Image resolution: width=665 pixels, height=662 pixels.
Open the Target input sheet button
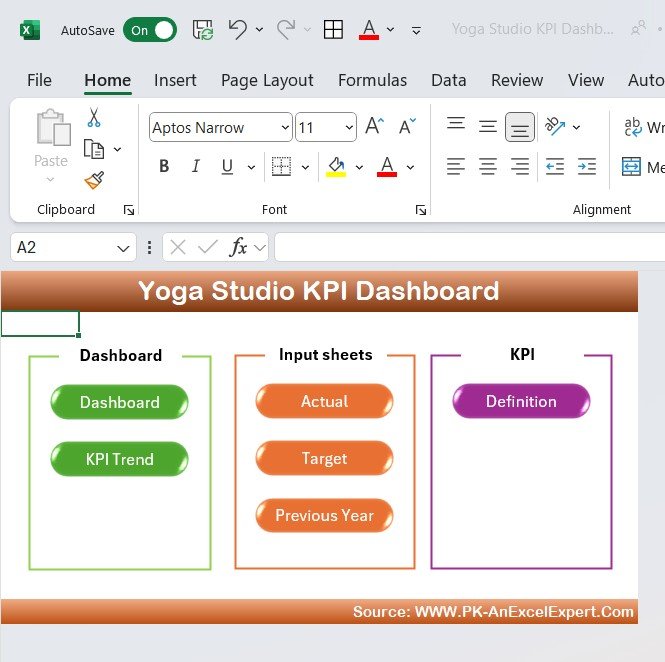click(324, 458)
